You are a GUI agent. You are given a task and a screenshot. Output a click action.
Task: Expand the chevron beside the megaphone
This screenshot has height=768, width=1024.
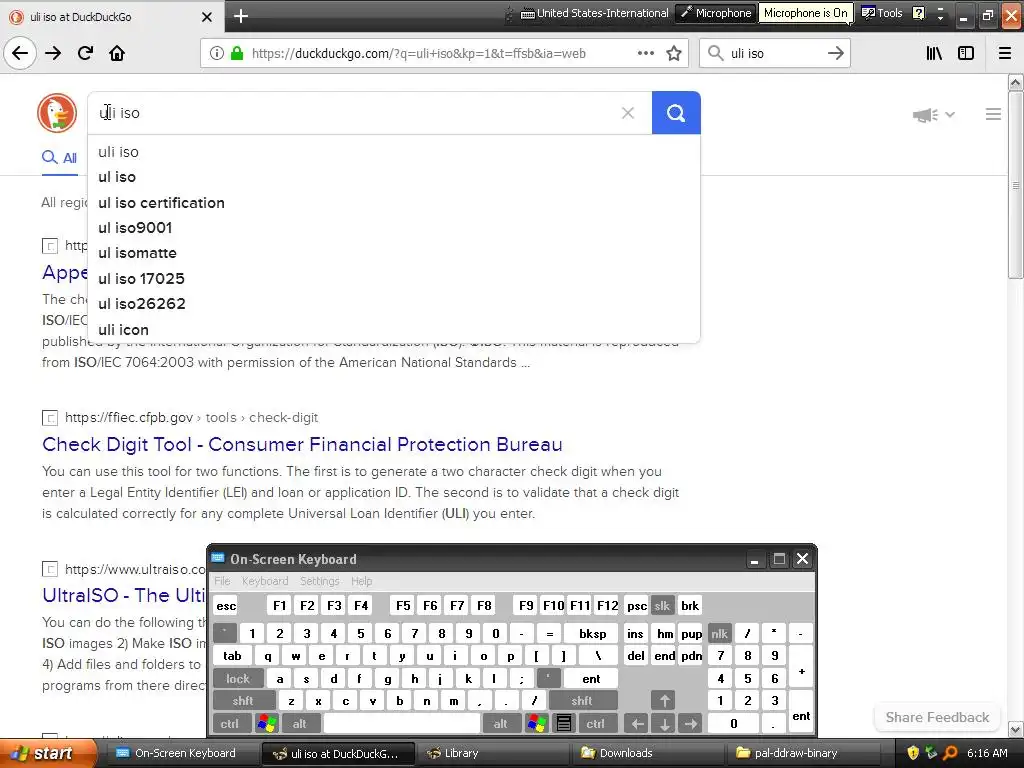(x=950, y=114)
